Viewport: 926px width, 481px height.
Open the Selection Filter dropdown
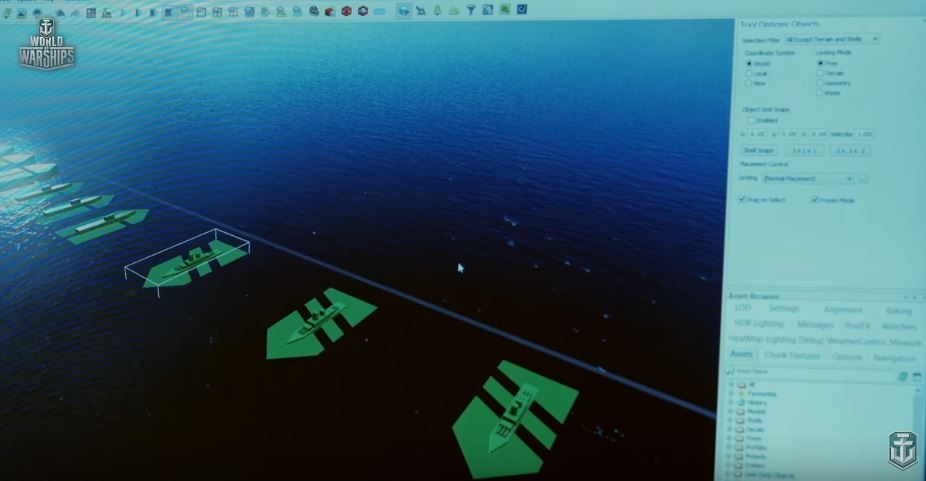[x=832, y=39]
